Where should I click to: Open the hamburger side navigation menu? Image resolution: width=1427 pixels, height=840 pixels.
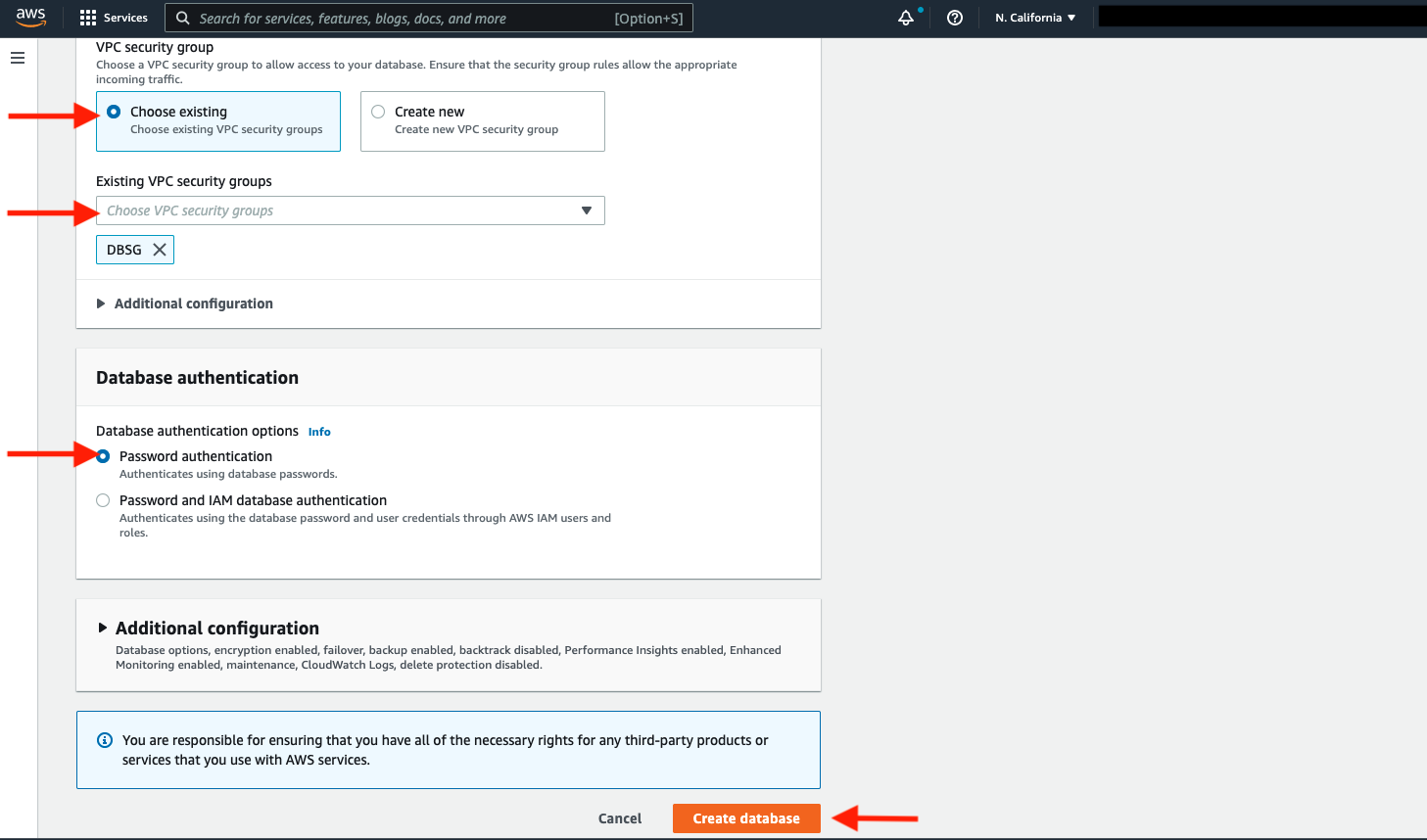coord(18,58)
